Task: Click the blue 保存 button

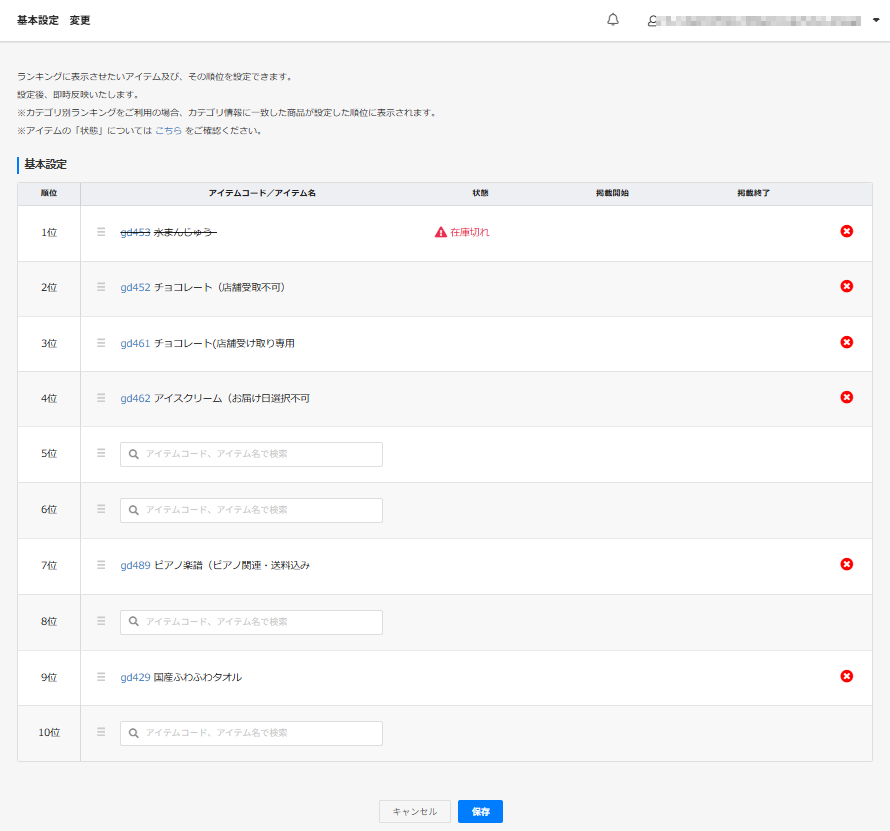Action: point(480,812)
